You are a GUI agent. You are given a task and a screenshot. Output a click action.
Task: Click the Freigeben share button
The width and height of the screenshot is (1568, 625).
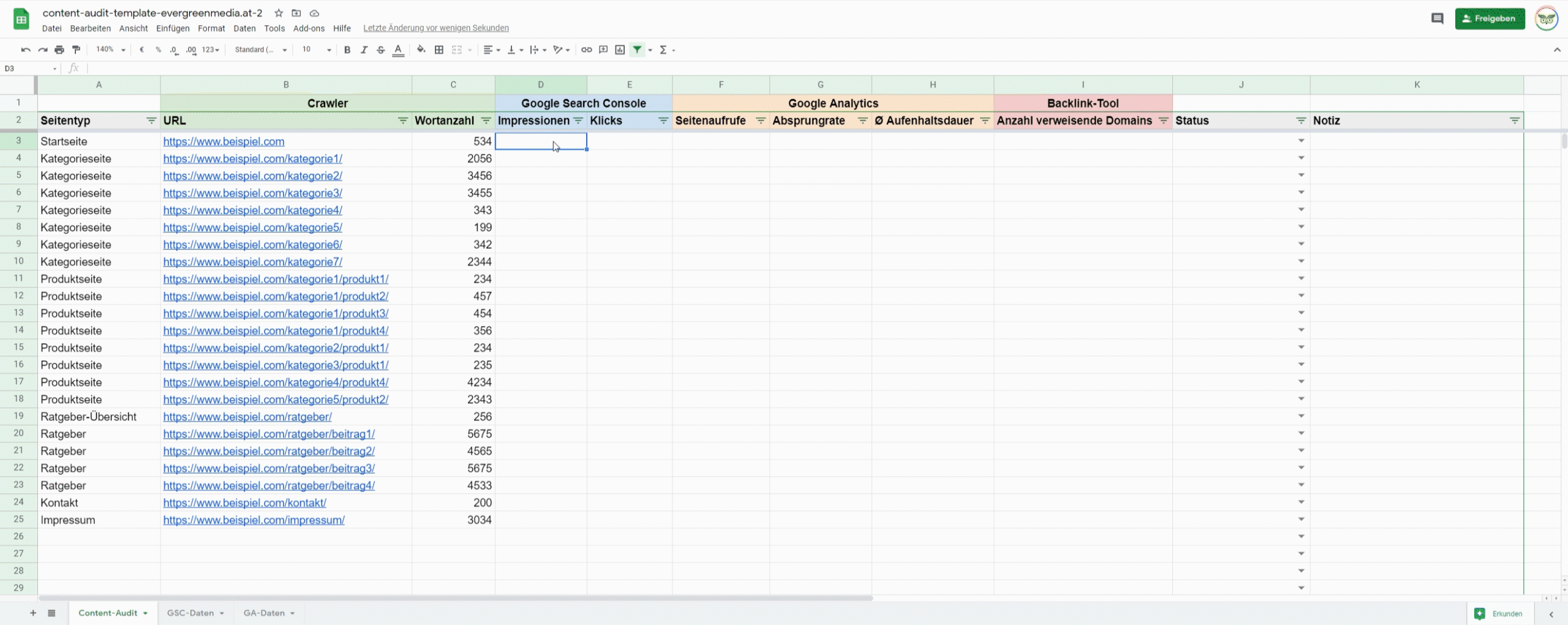[1490, 18]
